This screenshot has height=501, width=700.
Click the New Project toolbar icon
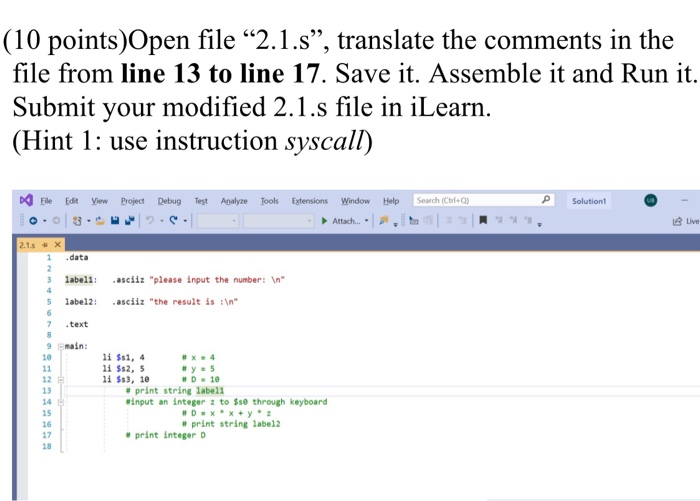coord(77,221)
